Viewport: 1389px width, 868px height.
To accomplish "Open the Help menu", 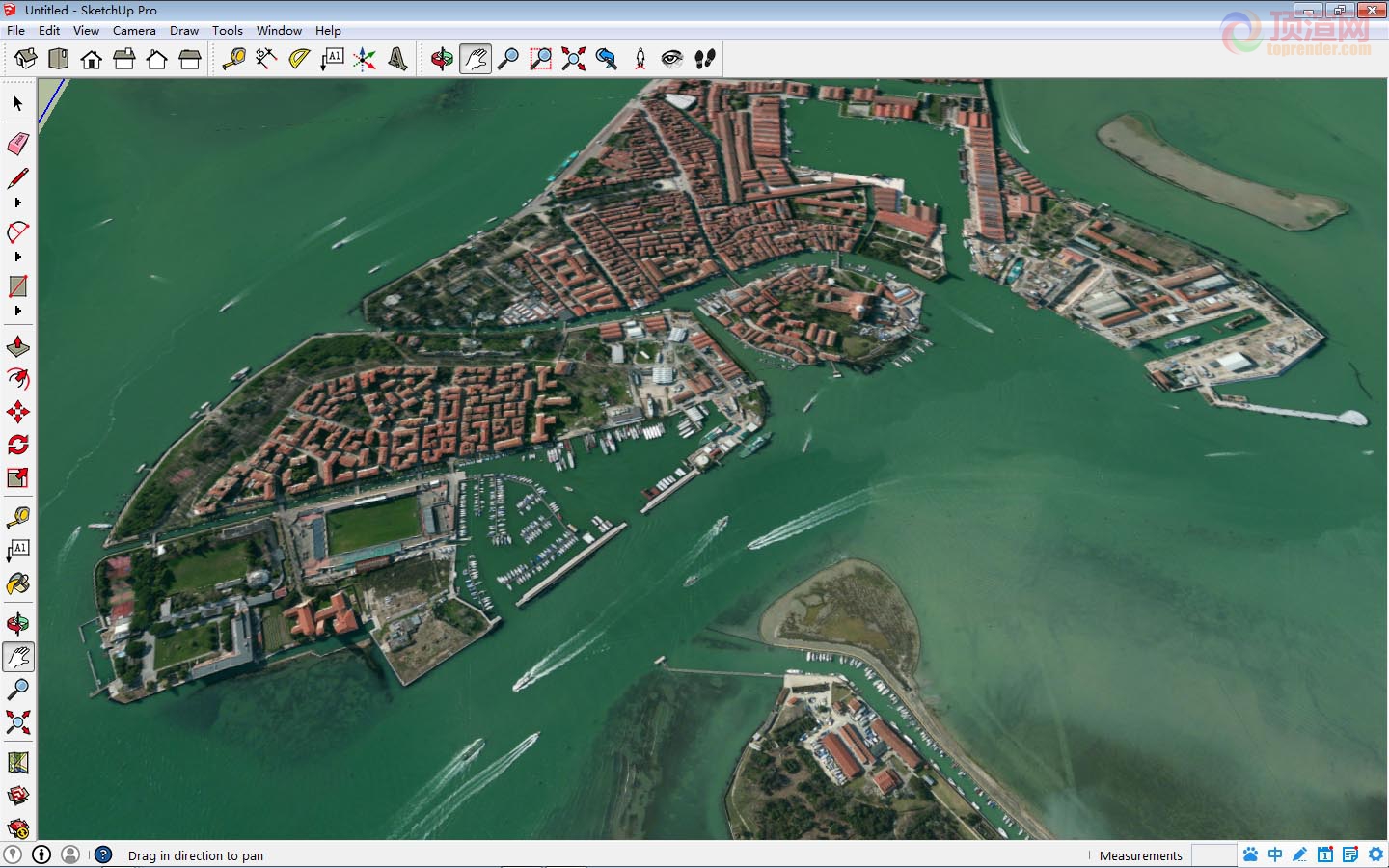I will (x=328, y=30).
